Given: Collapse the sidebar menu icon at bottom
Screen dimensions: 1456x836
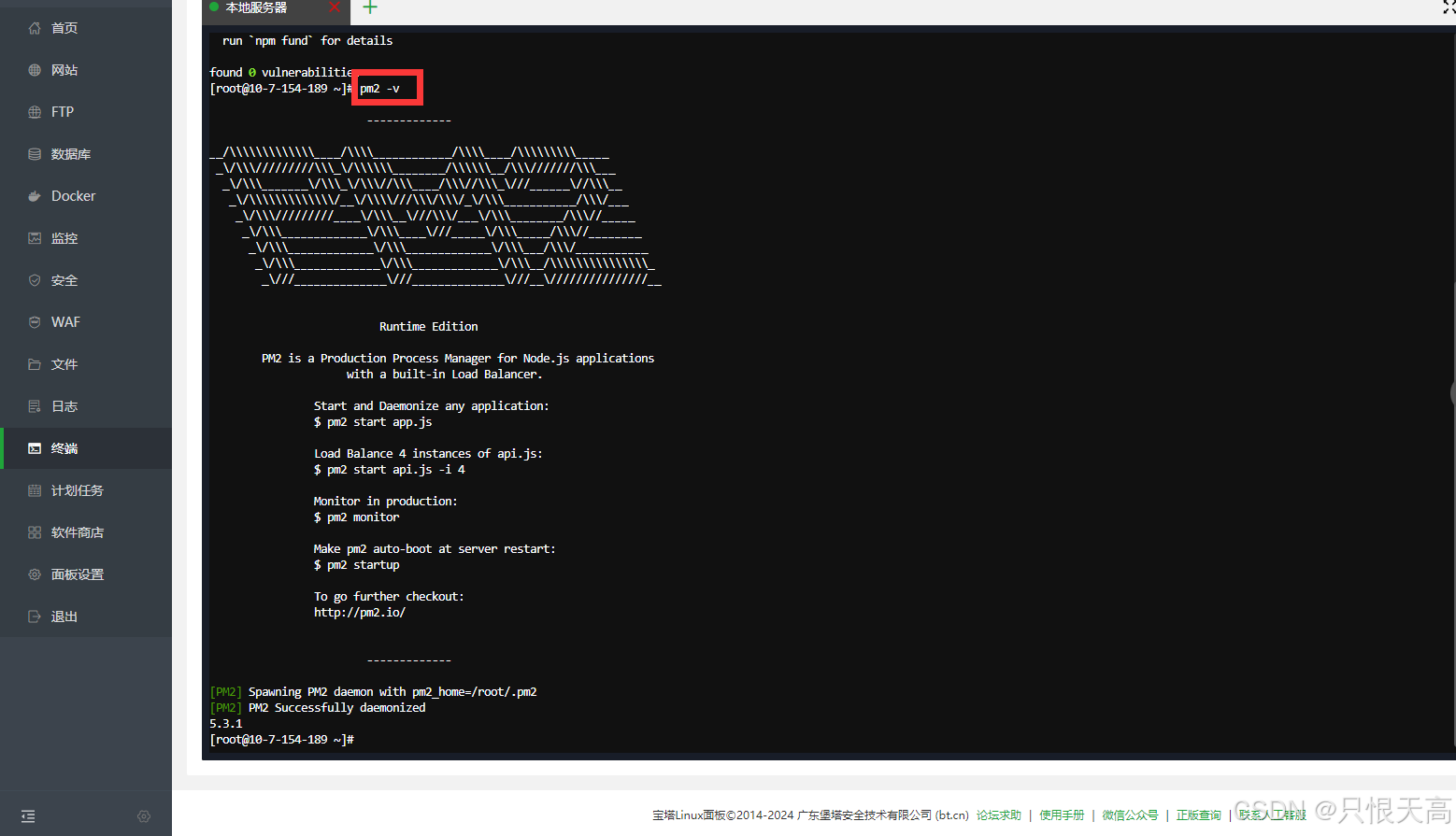Looking at the screenshot, I should pos(28,816).
